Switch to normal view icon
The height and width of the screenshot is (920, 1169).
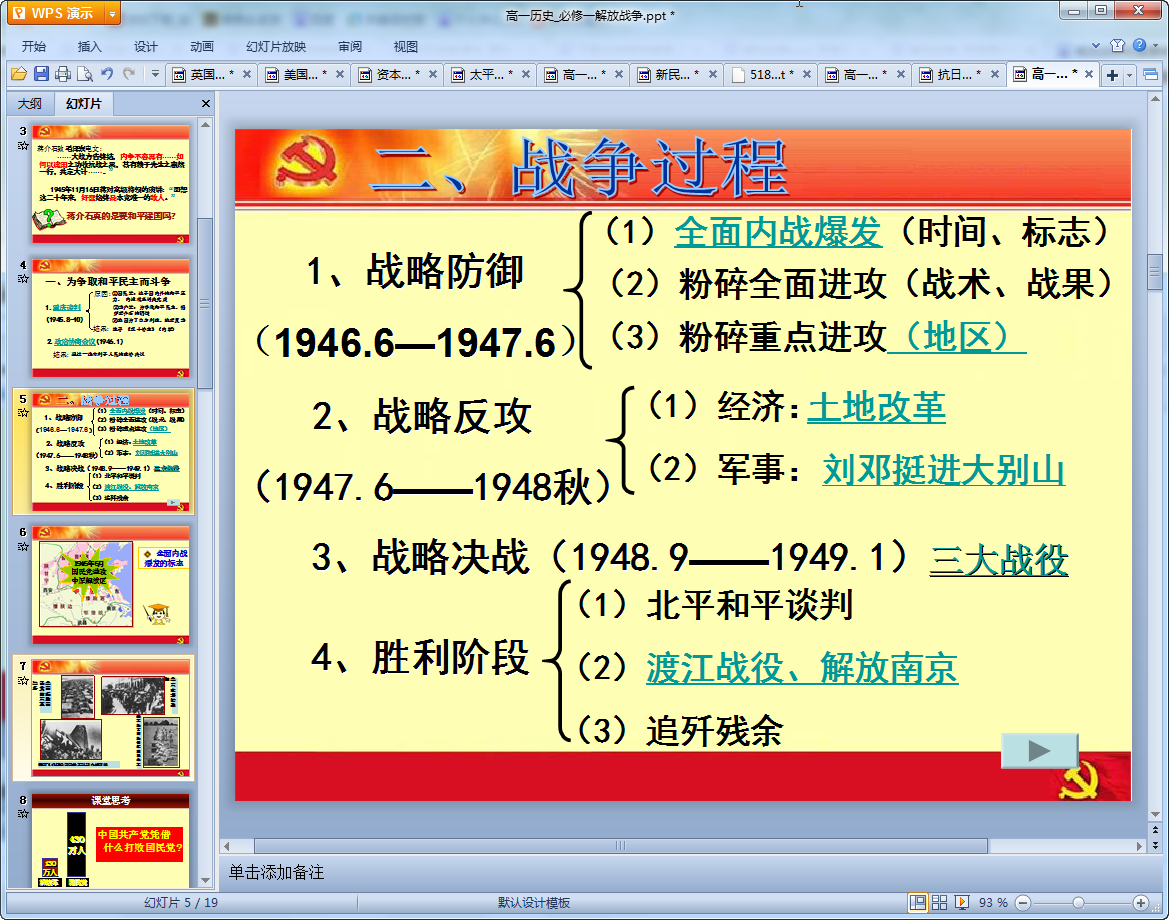pyautogui.click(x=918, y=903)
